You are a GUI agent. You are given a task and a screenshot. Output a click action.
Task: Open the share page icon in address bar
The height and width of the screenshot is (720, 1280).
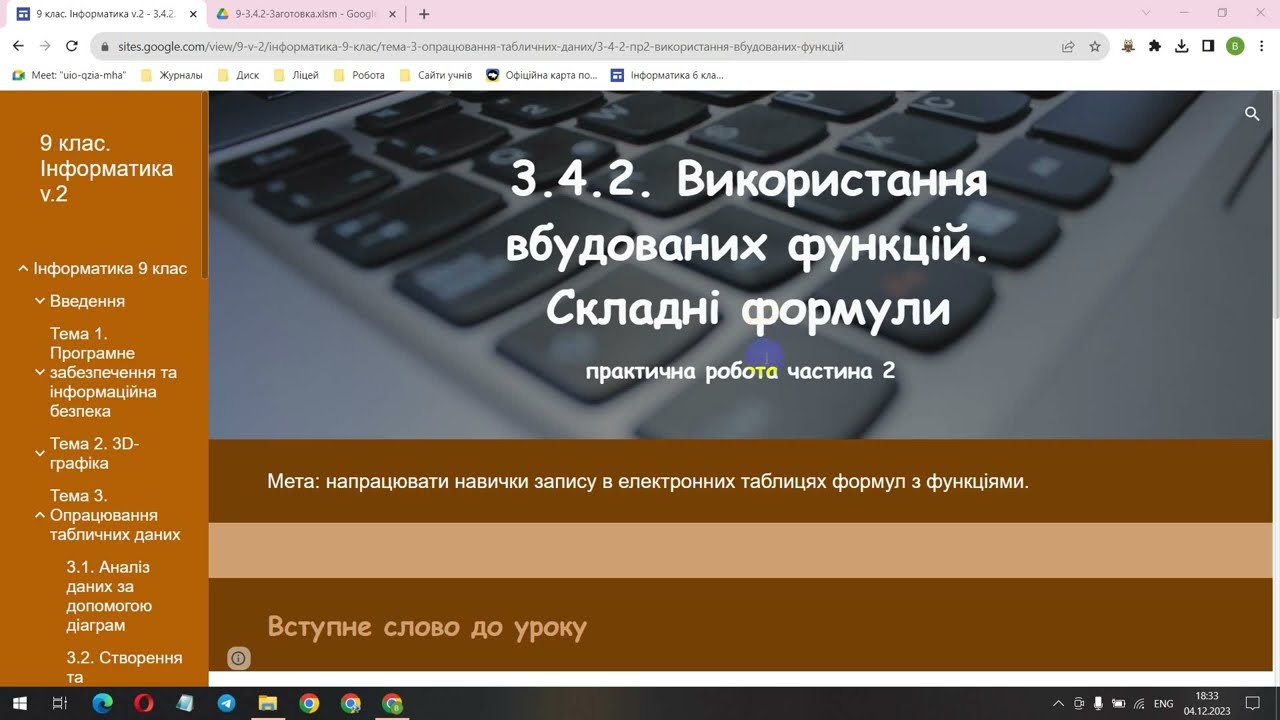(1068, 46)
